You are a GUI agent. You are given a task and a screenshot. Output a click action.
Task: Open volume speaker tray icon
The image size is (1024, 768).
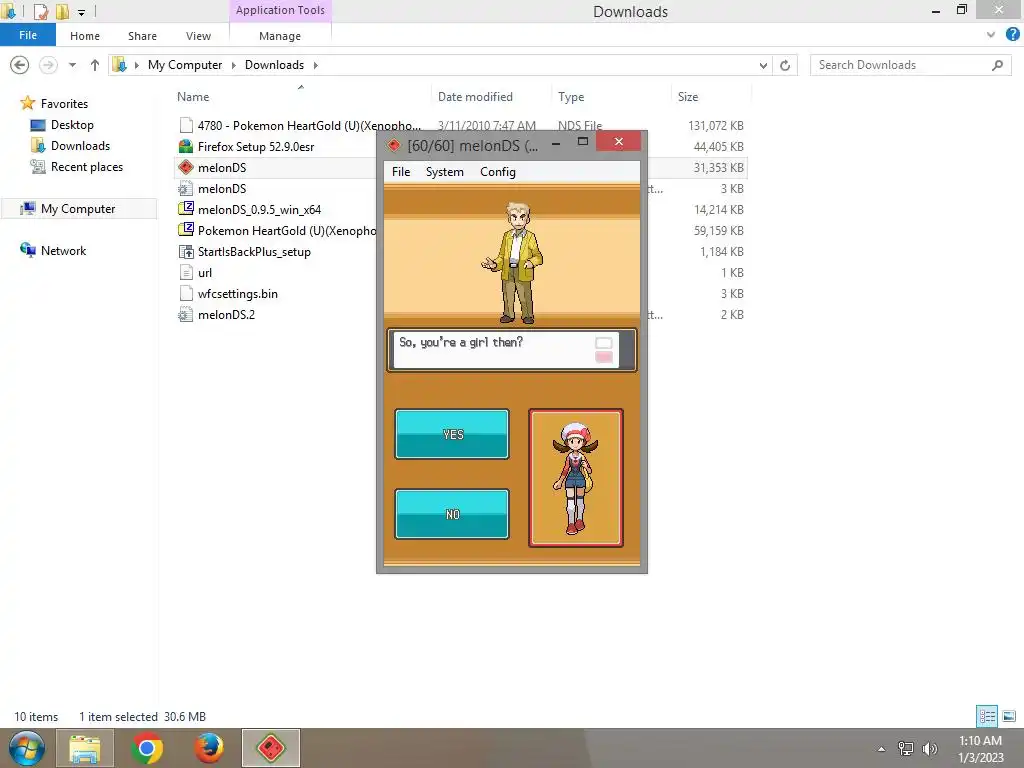point(930,748)
